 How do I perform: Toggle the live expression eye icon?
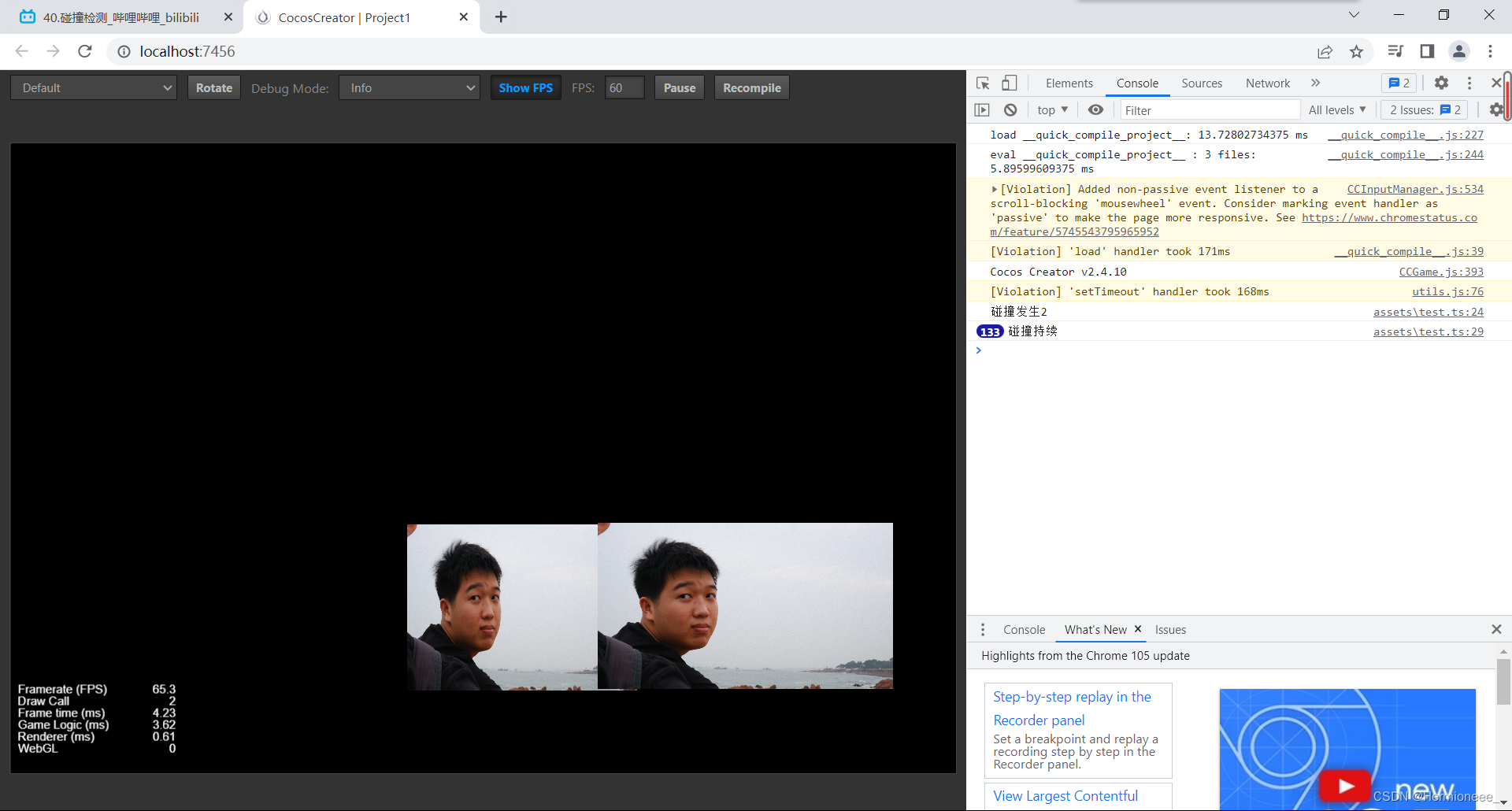point(1095,110)
